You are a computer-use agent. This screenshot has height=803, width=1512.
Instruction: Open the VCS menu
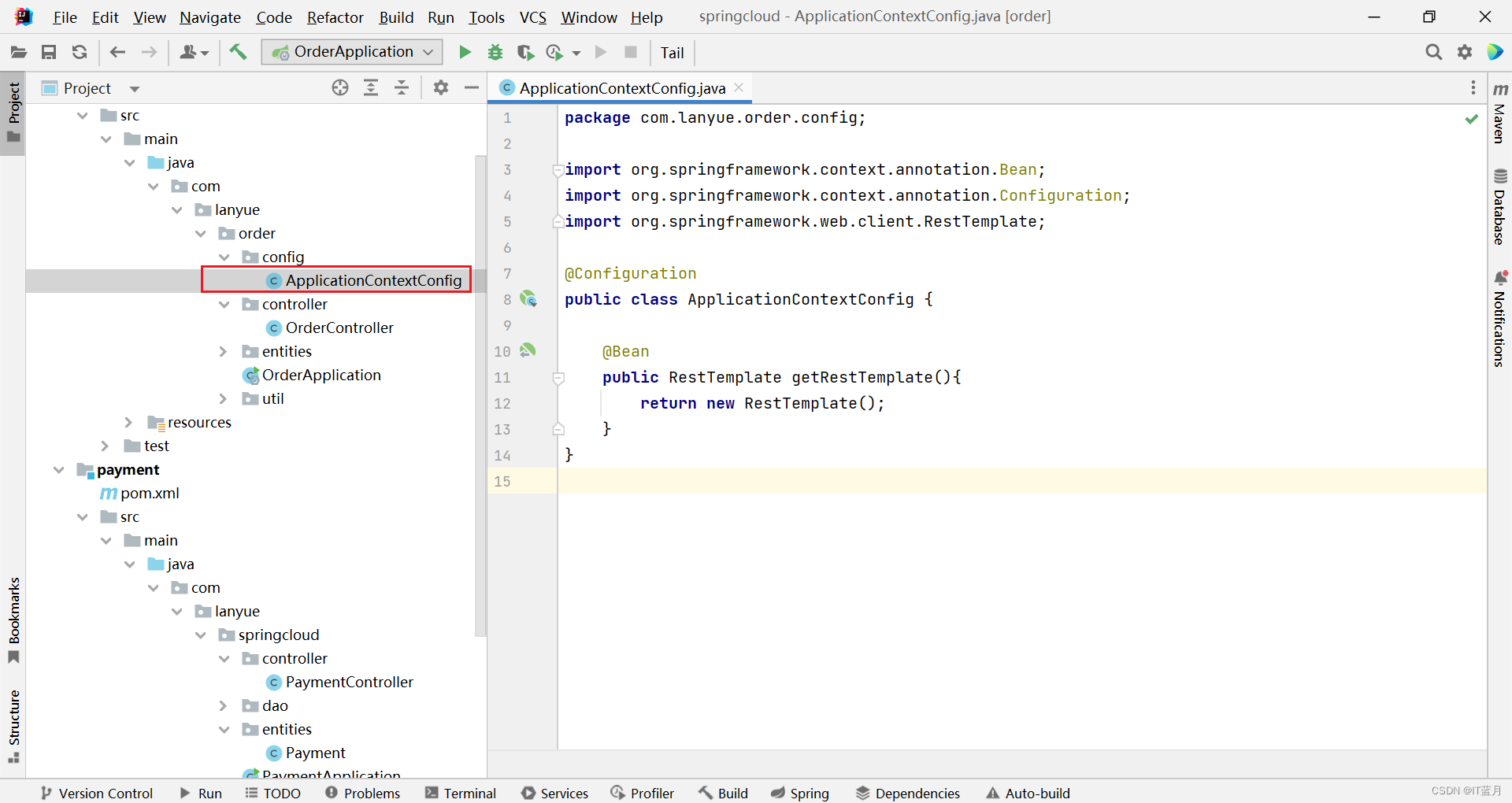(532, 17)
